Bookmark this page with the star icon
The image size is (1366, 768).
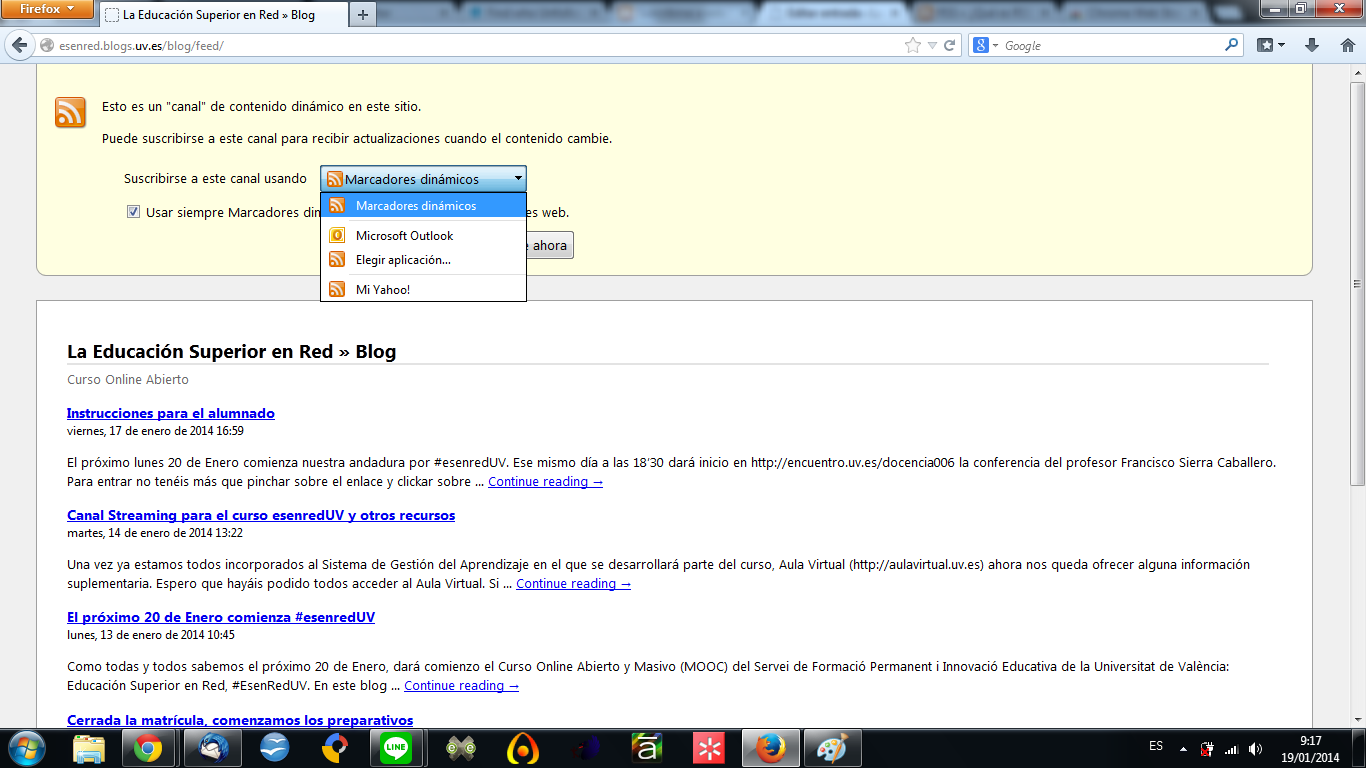coord(913,45)
